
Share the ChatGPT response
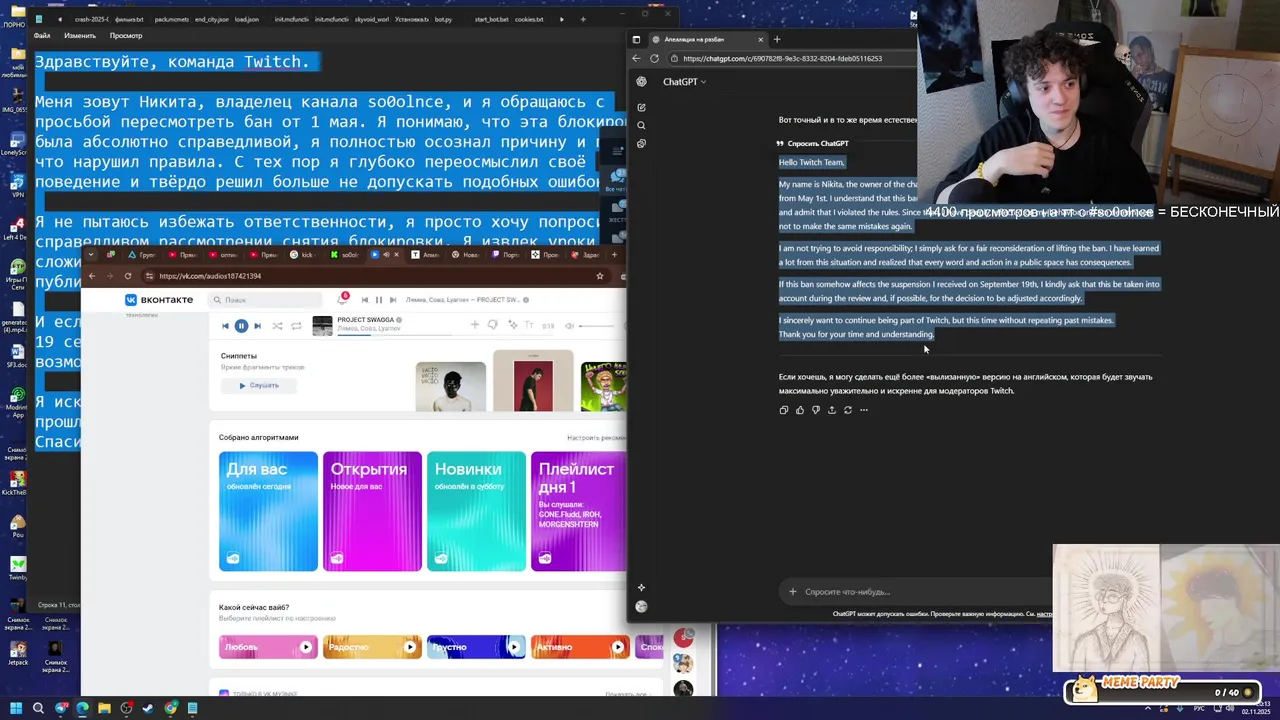(x=831, y=410)
